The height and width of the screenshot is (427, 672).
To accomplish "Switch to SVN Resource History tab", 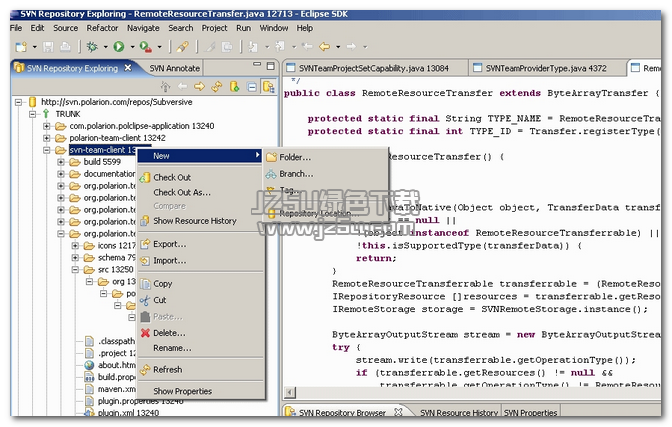I will [x=459, y=412].
